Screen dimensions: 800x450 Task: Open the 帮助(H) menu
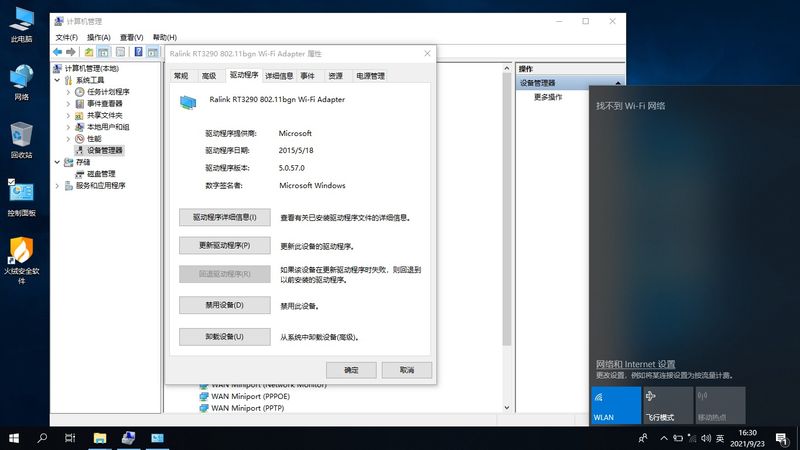tap(164, 37)
